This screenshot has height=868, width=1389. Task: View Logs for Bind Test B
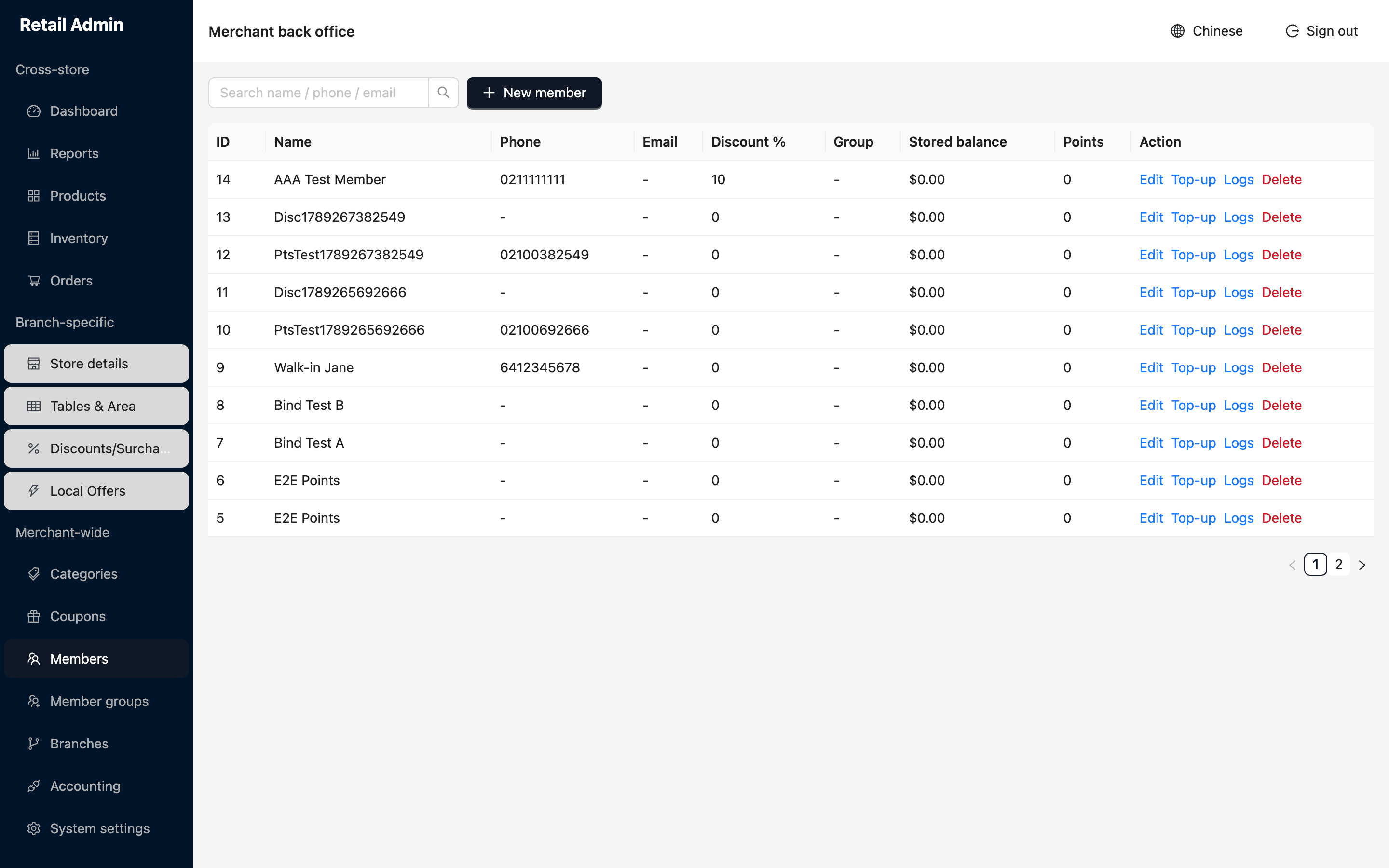pyautogui.click(x=1239, y=405)
